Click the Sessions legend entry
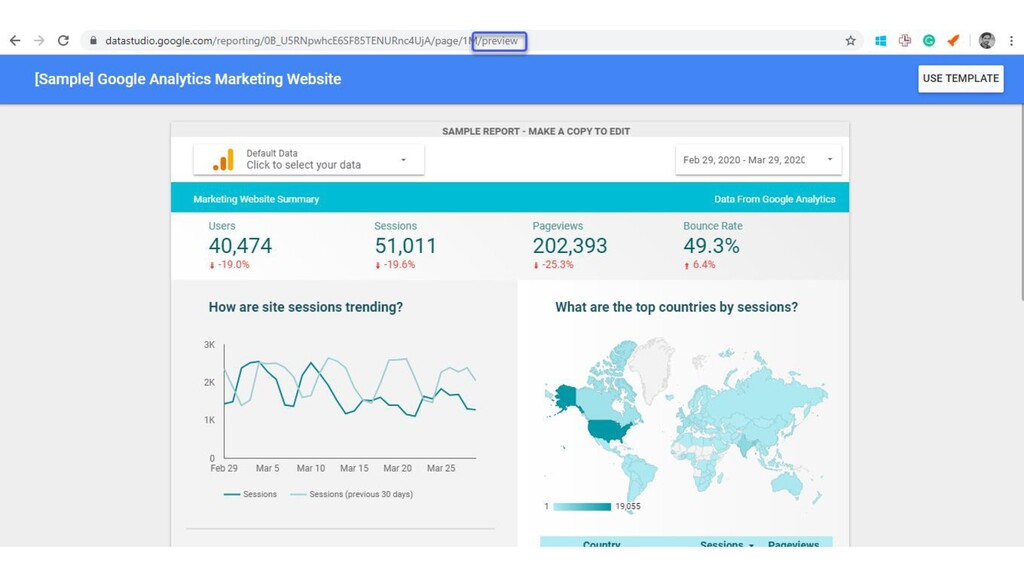The image size is (1024, 576). tap(250, 494)
